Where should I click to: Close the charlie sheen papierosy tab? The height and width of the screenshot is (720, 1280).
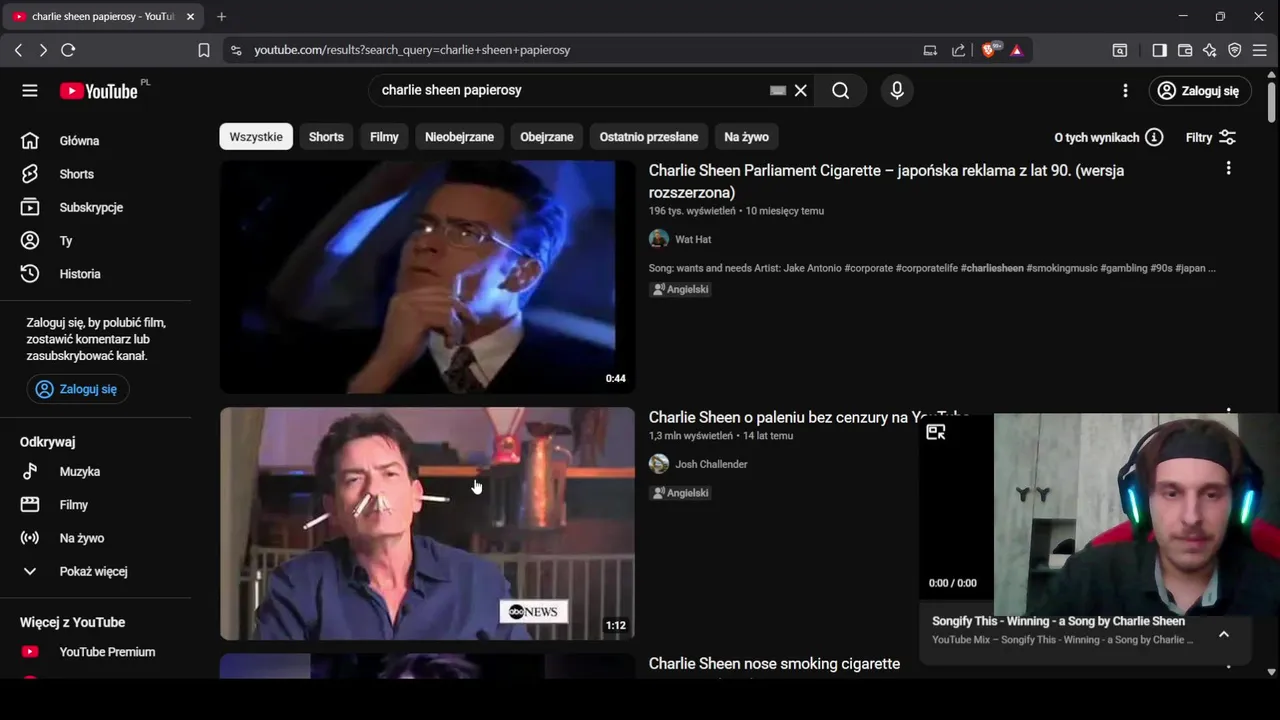pos(190,16)
